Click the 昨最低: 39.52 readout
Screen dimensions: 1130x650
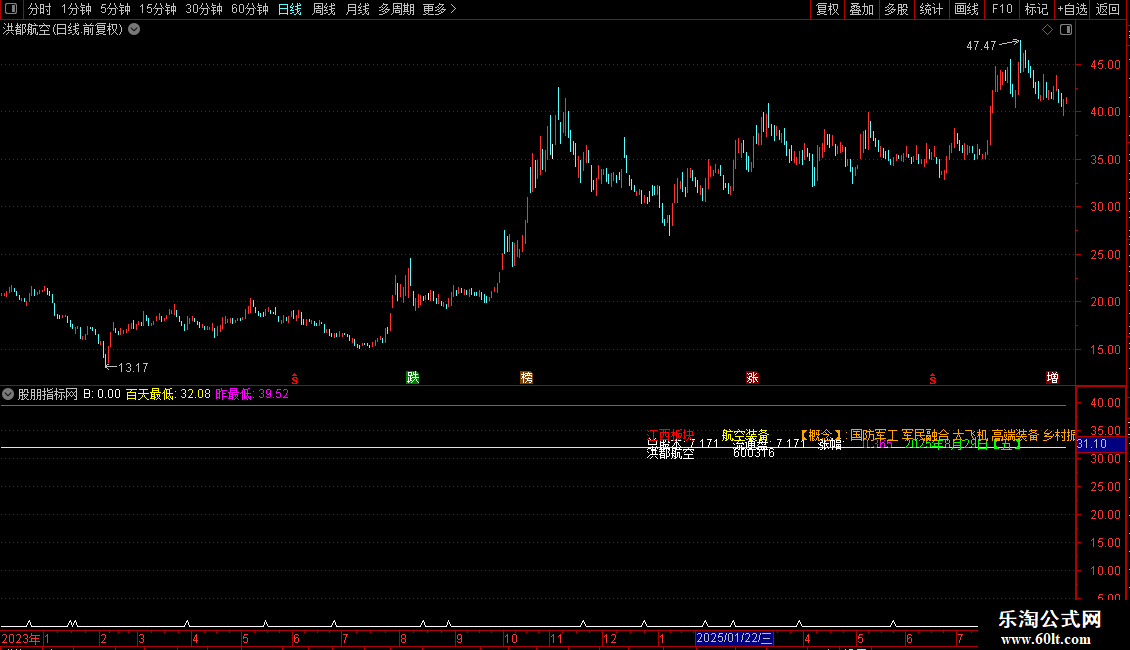[x=252, y=394]
